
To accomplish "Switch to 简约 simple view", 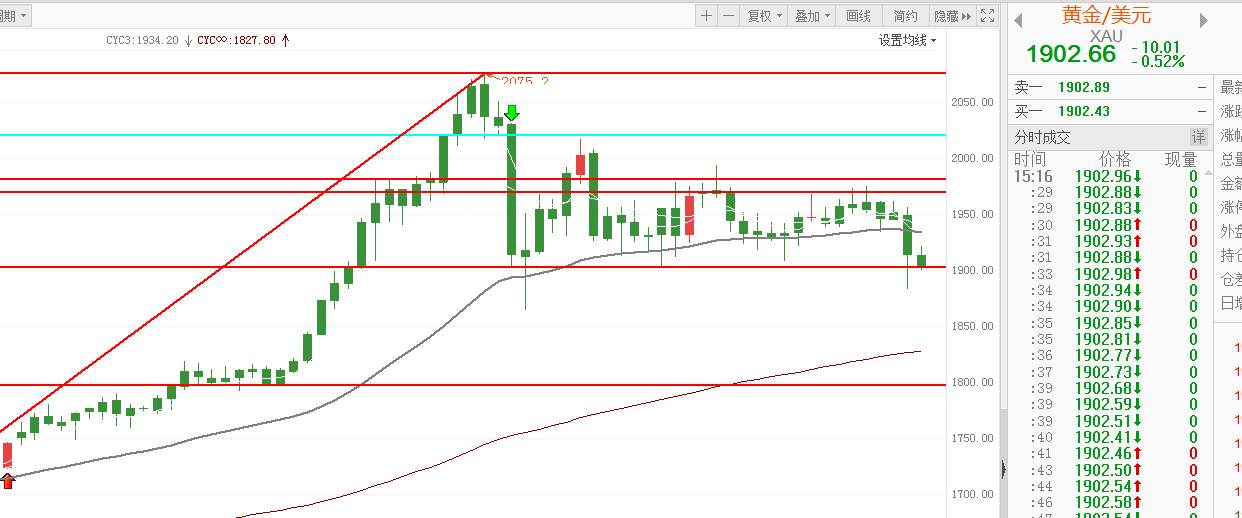I will point(905,16).
